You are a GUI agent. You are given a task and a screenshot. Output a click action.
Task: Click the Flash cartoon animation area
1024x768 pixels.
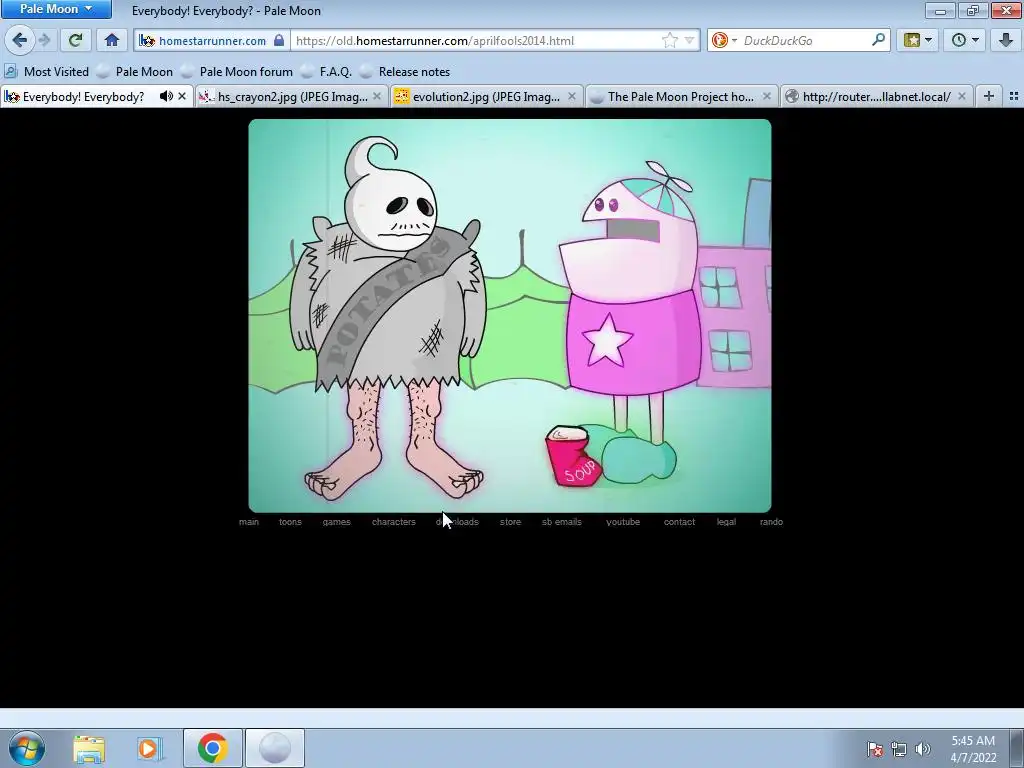tap(509, 316)
